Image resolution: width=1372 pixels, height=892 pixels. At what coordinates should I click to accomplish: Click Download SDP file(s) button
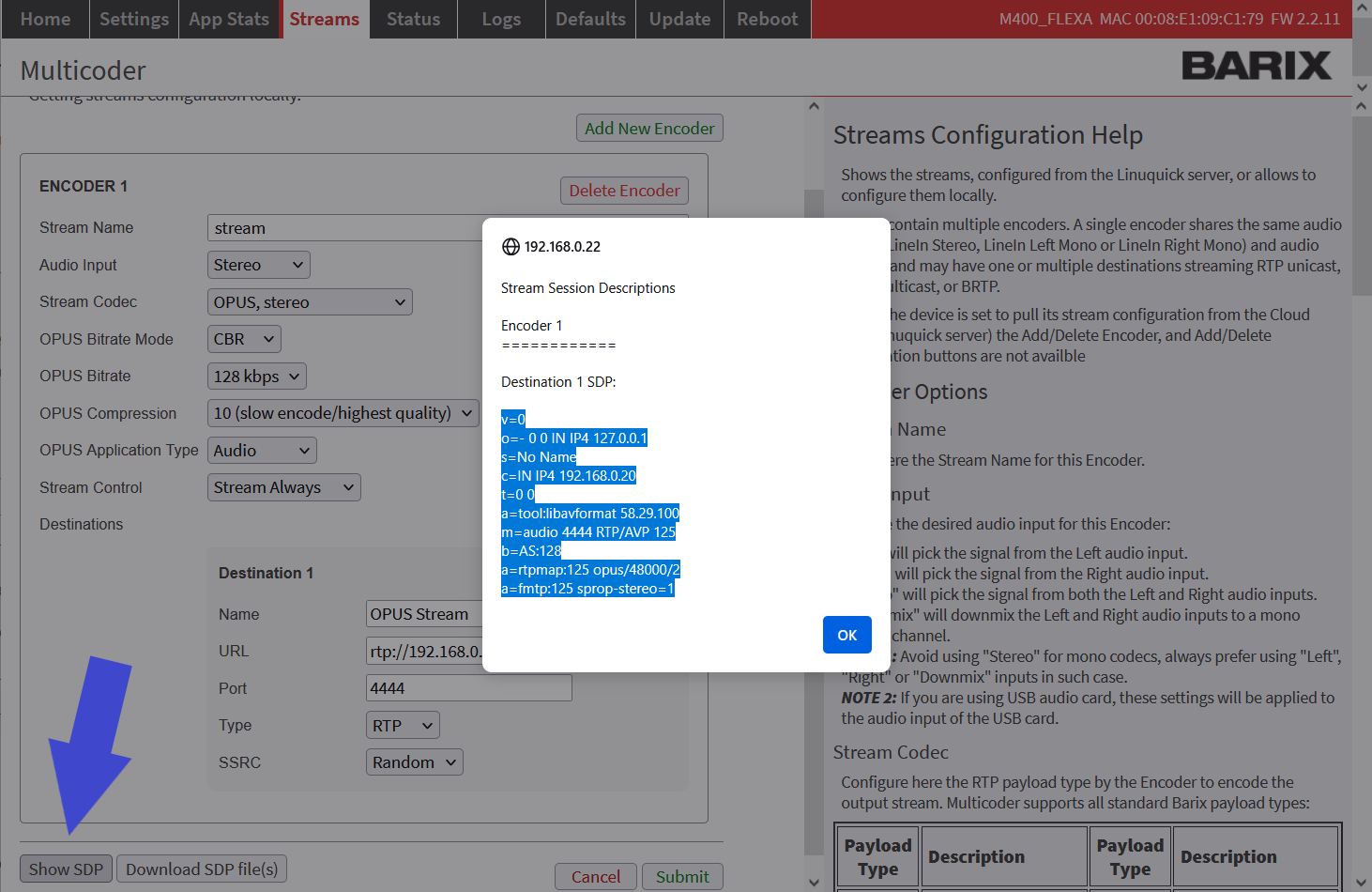tap(202, 869)
